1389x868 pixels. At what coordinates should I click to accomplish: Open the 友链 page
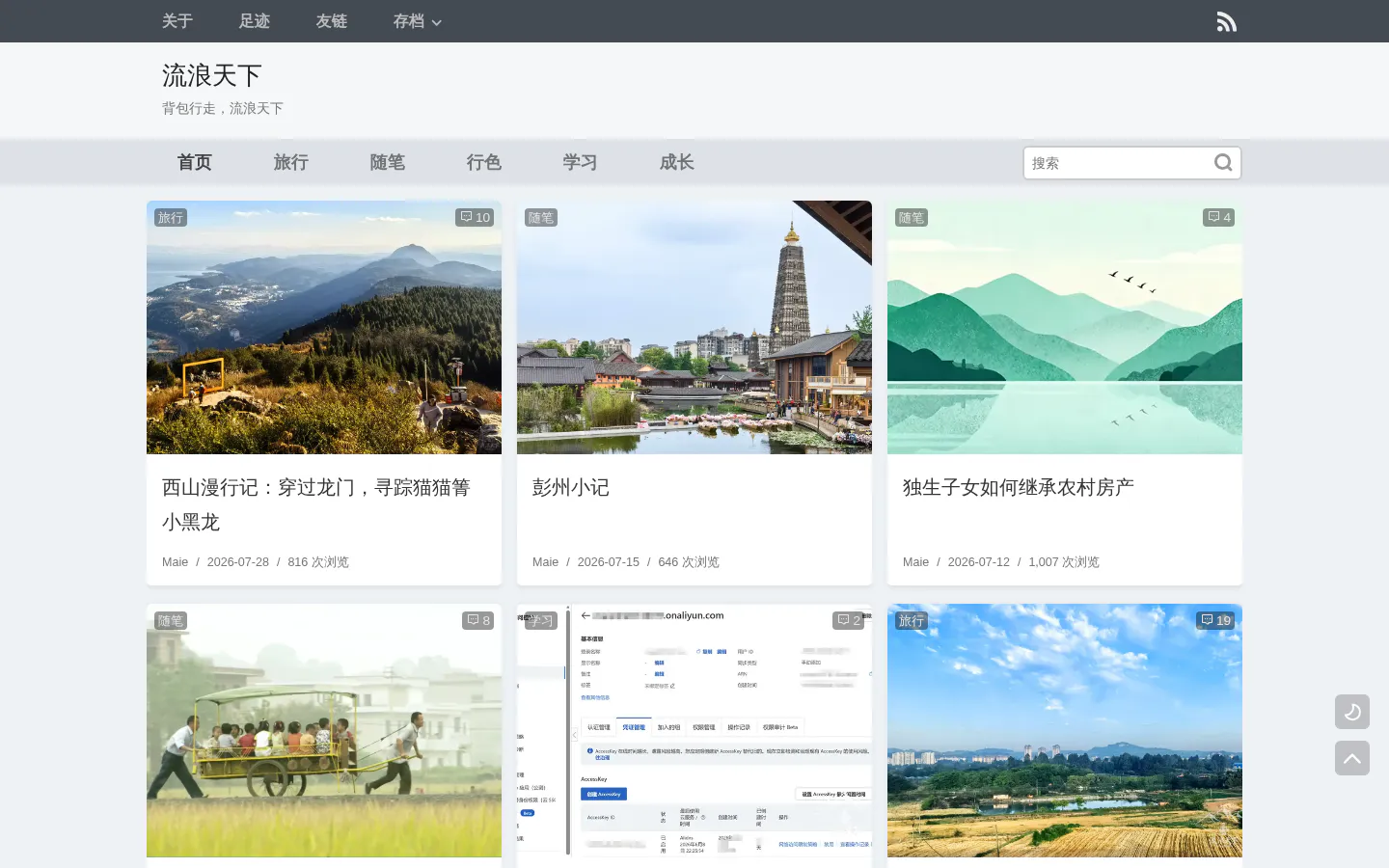coord(332,21)
